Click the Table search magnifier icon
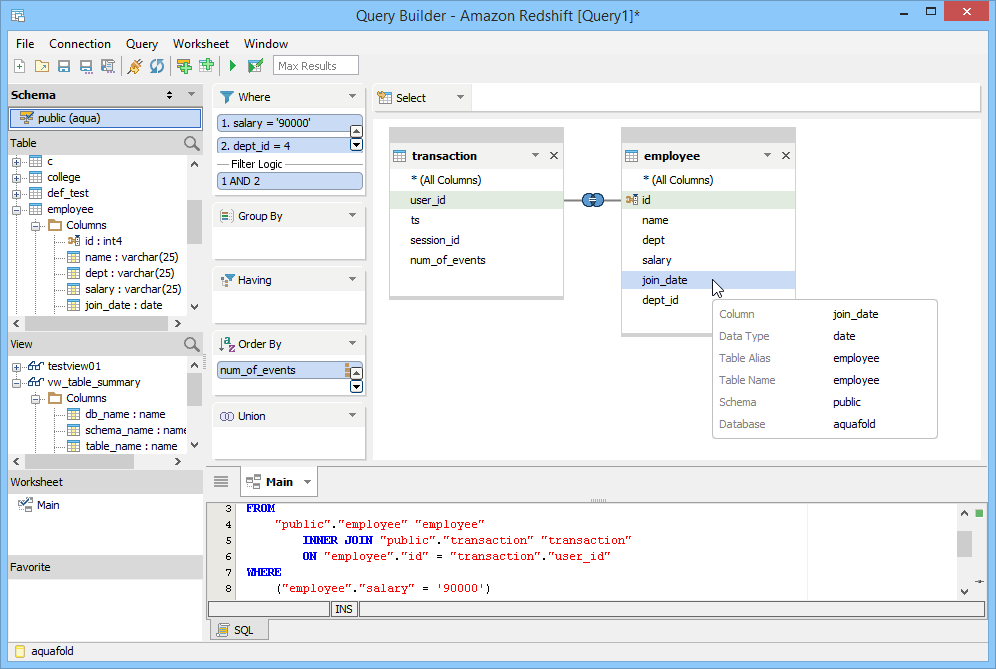 point(191,143)
